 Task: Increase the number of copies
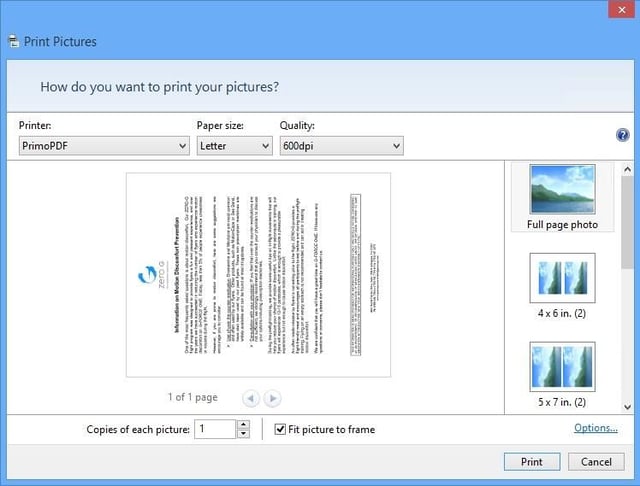[x=243, y=424]
